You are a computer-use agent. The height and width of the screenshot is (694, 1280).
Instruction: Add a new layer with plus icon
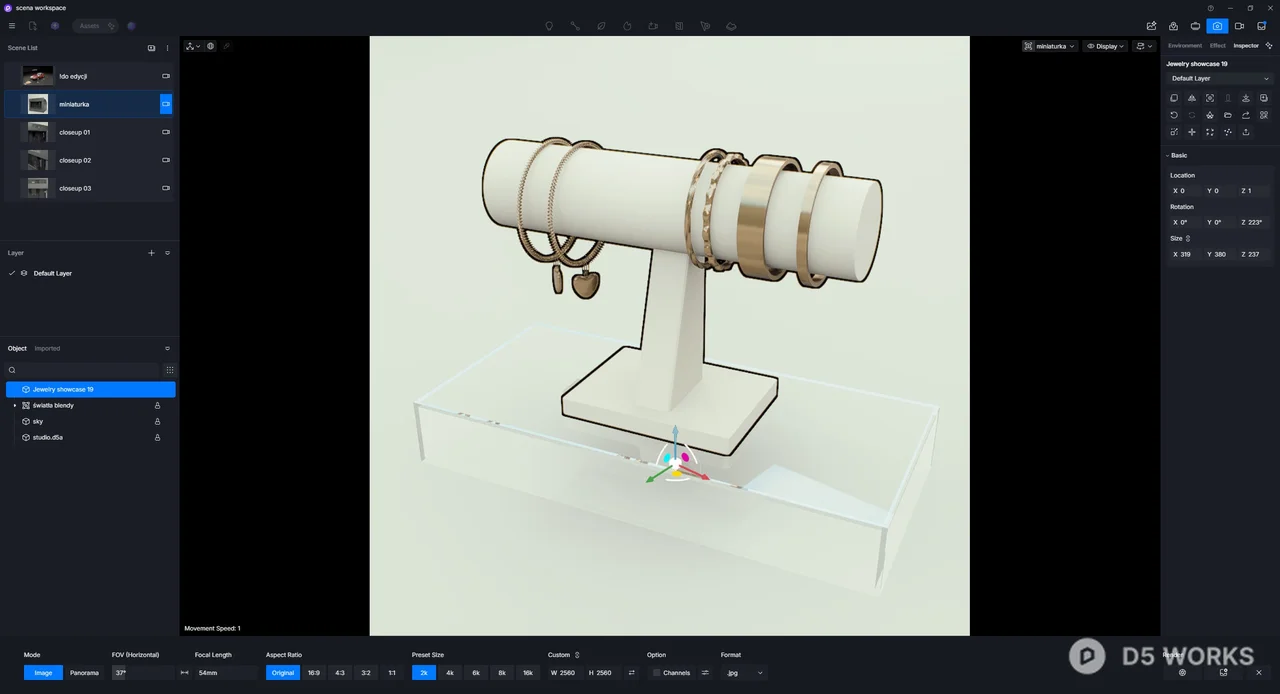pos(152,253)
